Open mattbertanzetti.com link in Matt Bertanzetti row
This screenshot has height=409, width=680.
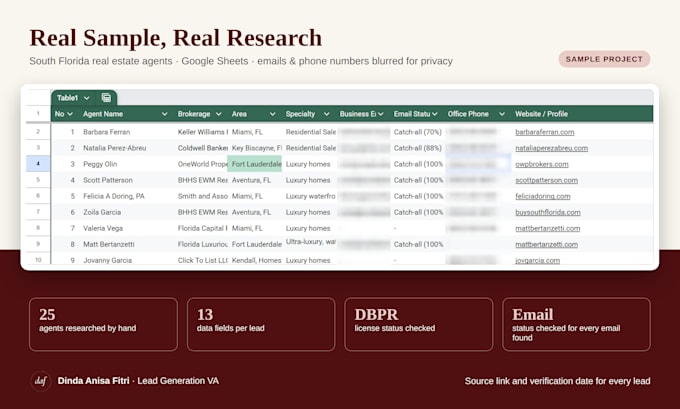pos(546,244)
